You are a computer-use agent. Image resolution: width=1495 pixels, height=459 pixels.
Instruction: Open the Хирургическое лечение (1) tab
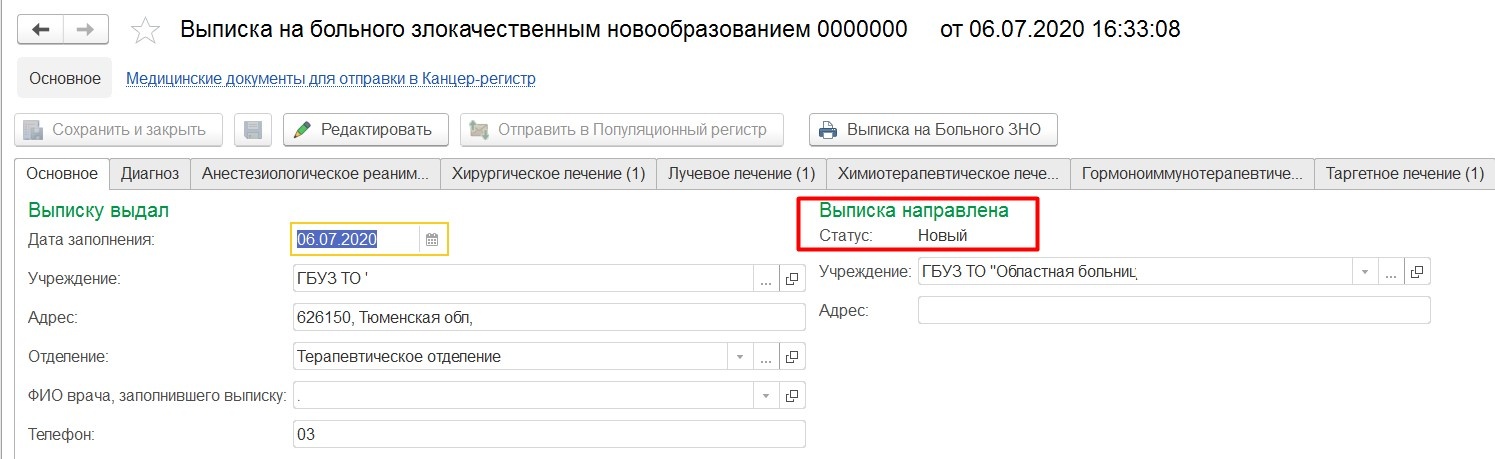pyautogui.click(x=548, y=174)
